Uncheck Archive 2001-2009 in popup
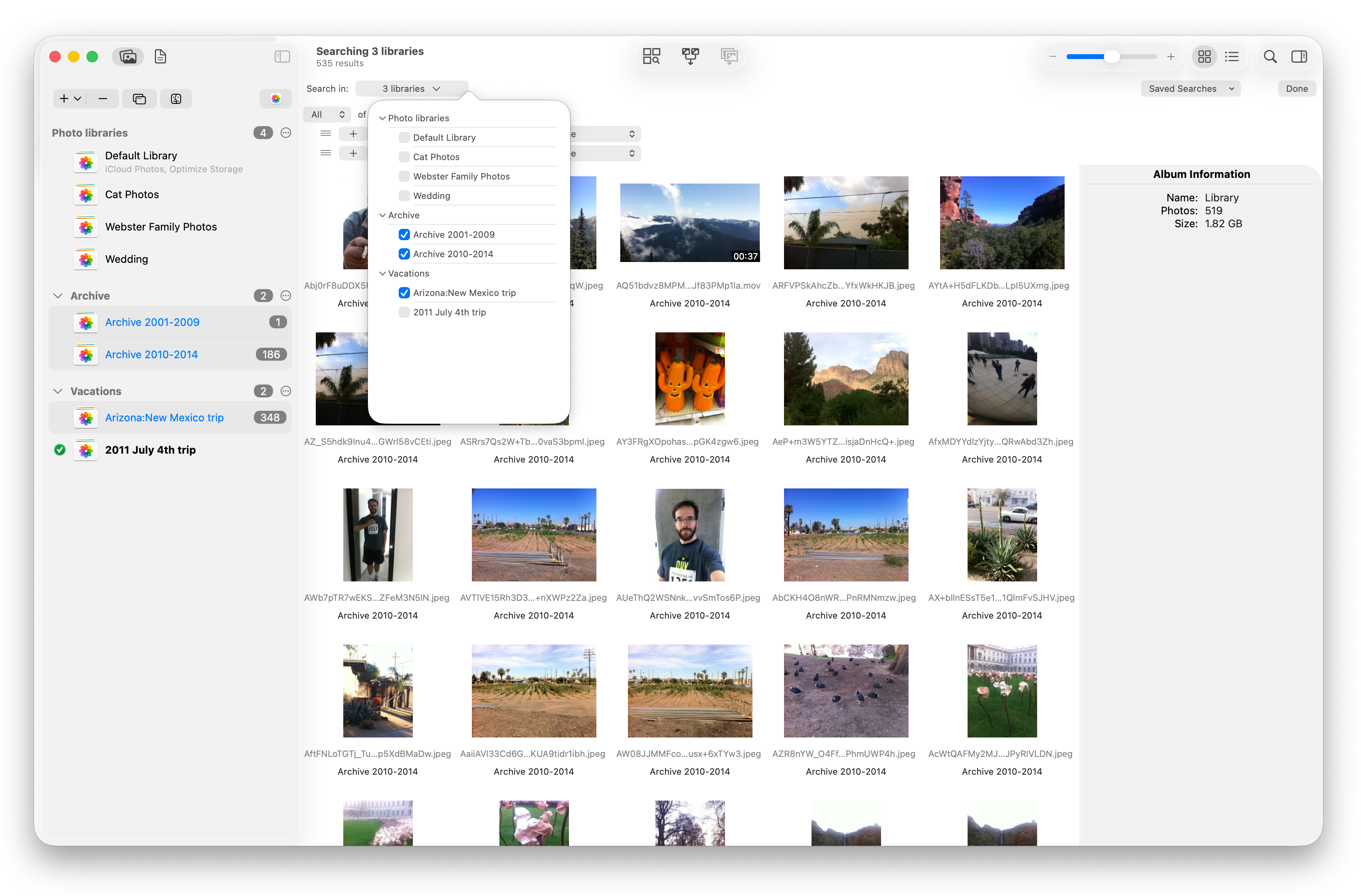The width and height of the screenshot is (1361, 896). coord(404,235)
